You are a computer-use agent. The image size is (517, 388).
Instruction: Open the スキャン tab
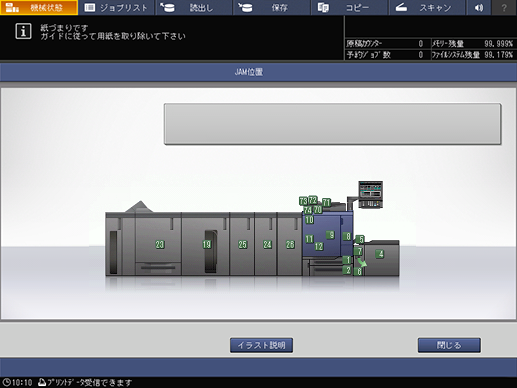[x=427, y=7]
